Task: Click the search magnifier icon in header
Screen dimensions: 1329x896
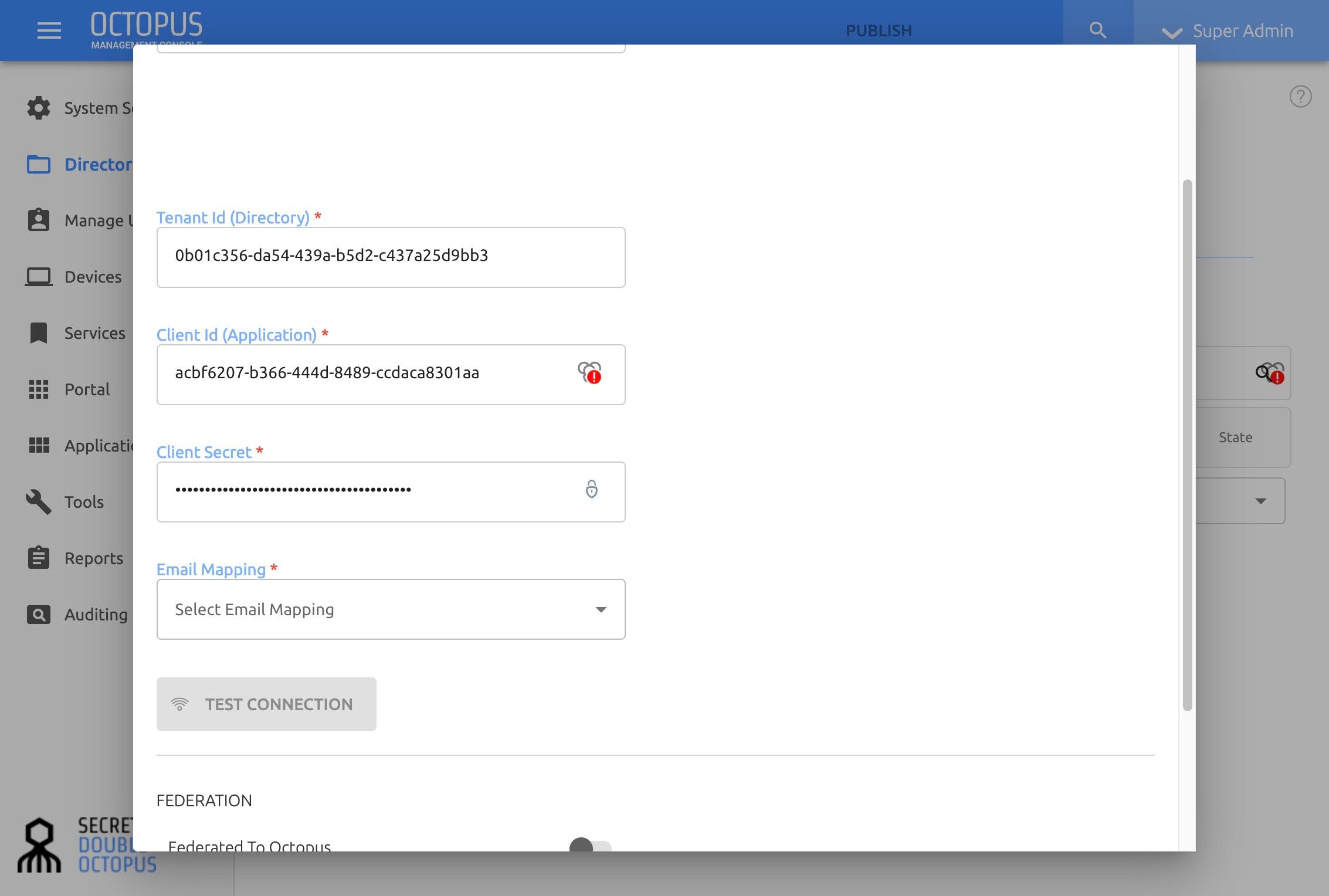Action: coord(1097,30)
